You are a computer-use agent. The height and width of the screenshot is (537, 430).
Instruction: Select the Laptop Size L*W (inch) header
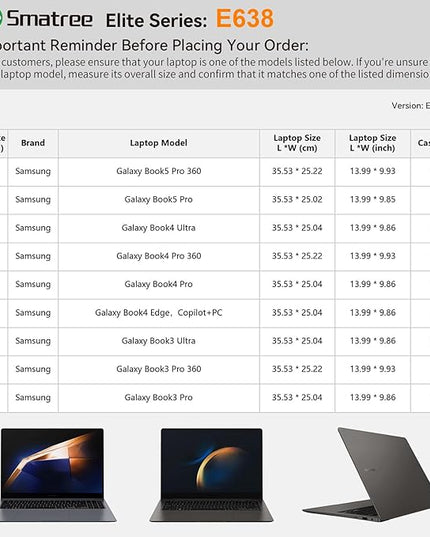[x=372, y=143]
